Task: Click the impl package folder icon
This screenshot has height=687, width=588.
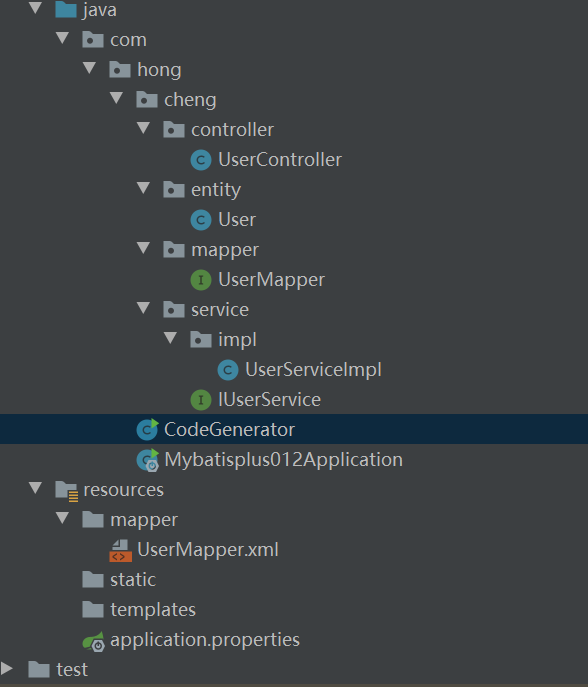Action: 201,340
